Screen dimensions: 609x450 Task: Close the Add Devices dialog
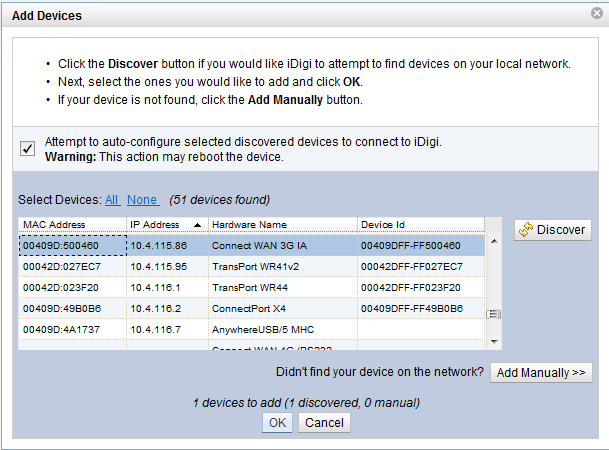596,15
